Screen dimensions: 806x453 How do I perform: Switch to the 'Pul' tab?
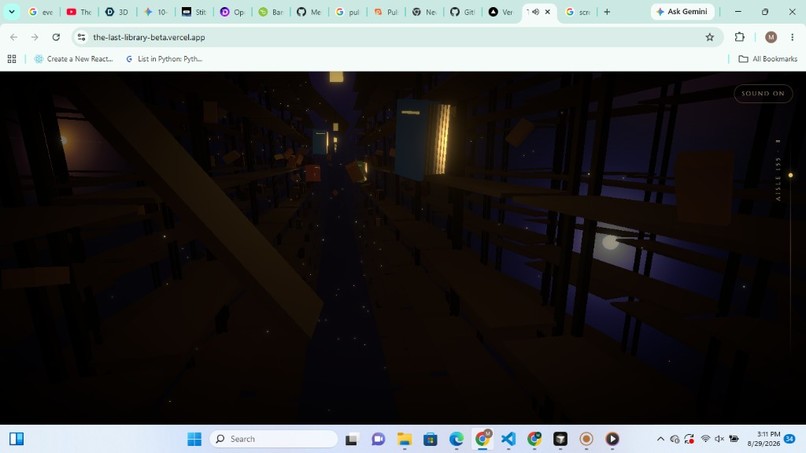coord(386,11)
